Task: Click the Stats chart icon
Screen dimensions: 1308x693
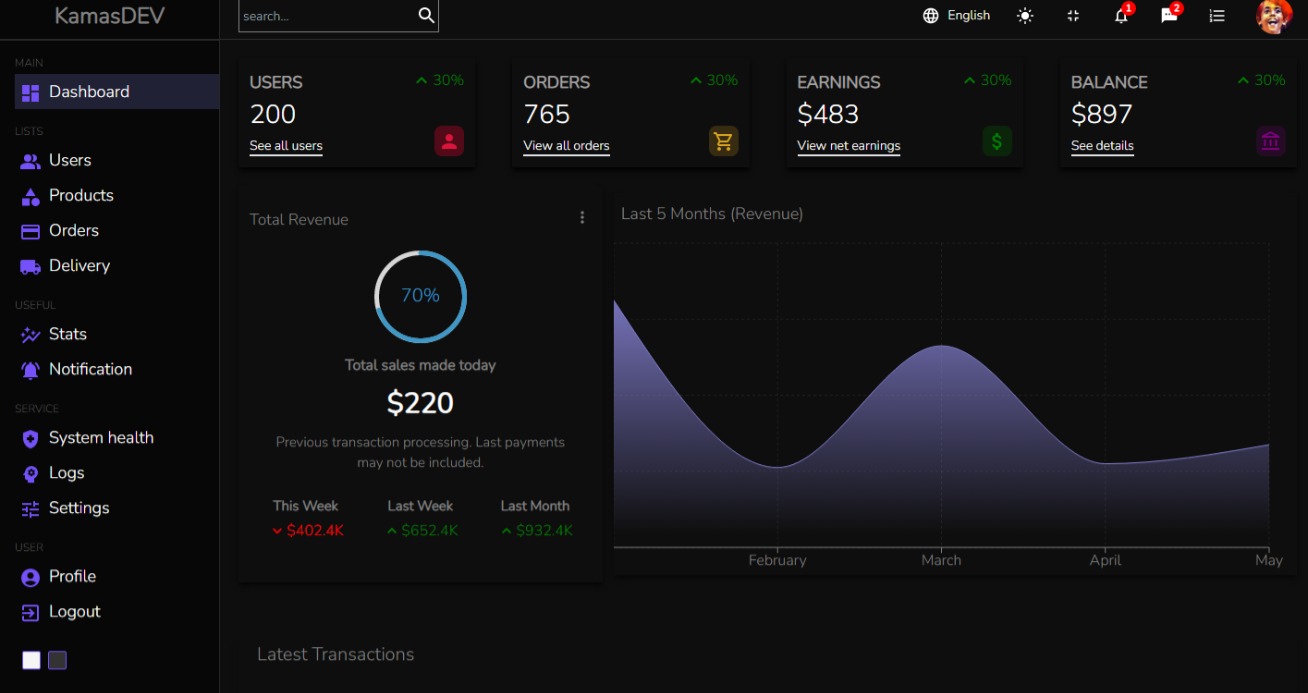Action: [30, 335]
